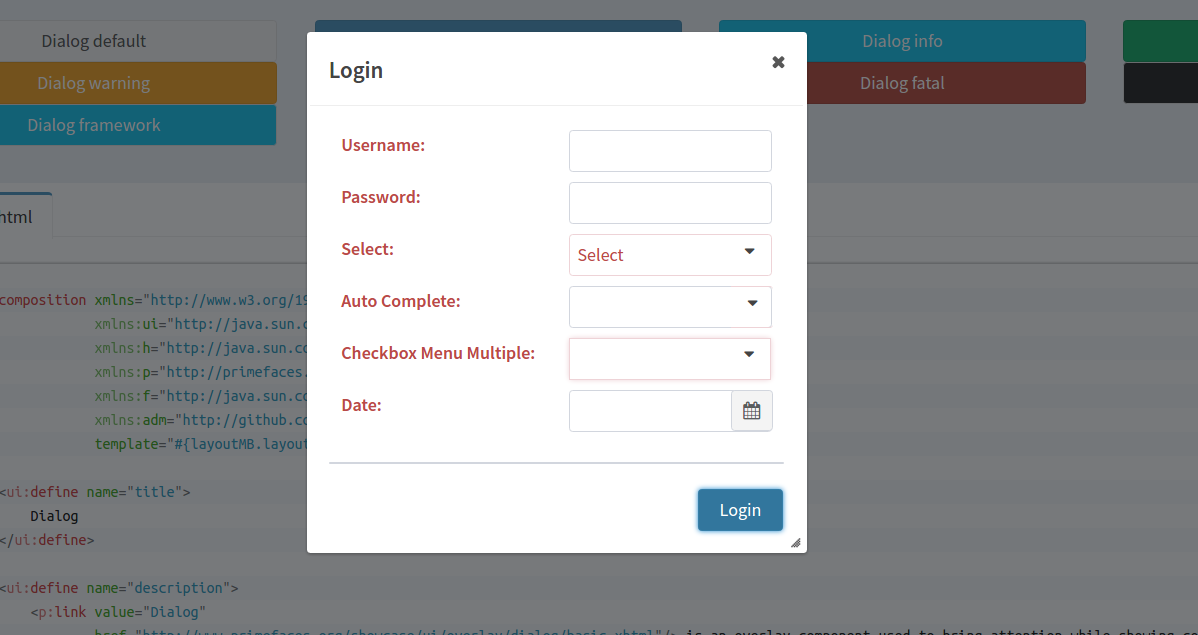Click the close X on the Login dialog
This screenshot has height=635, width=1198.
coord(778,62)
